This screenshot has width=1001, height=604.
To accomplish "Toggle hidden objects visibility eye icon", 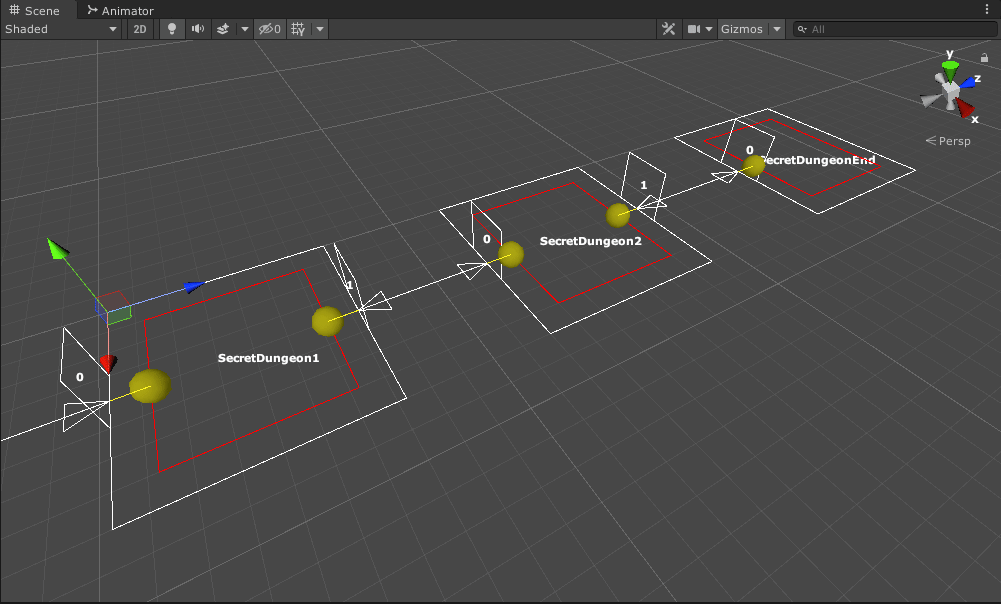I will (269, 29).
